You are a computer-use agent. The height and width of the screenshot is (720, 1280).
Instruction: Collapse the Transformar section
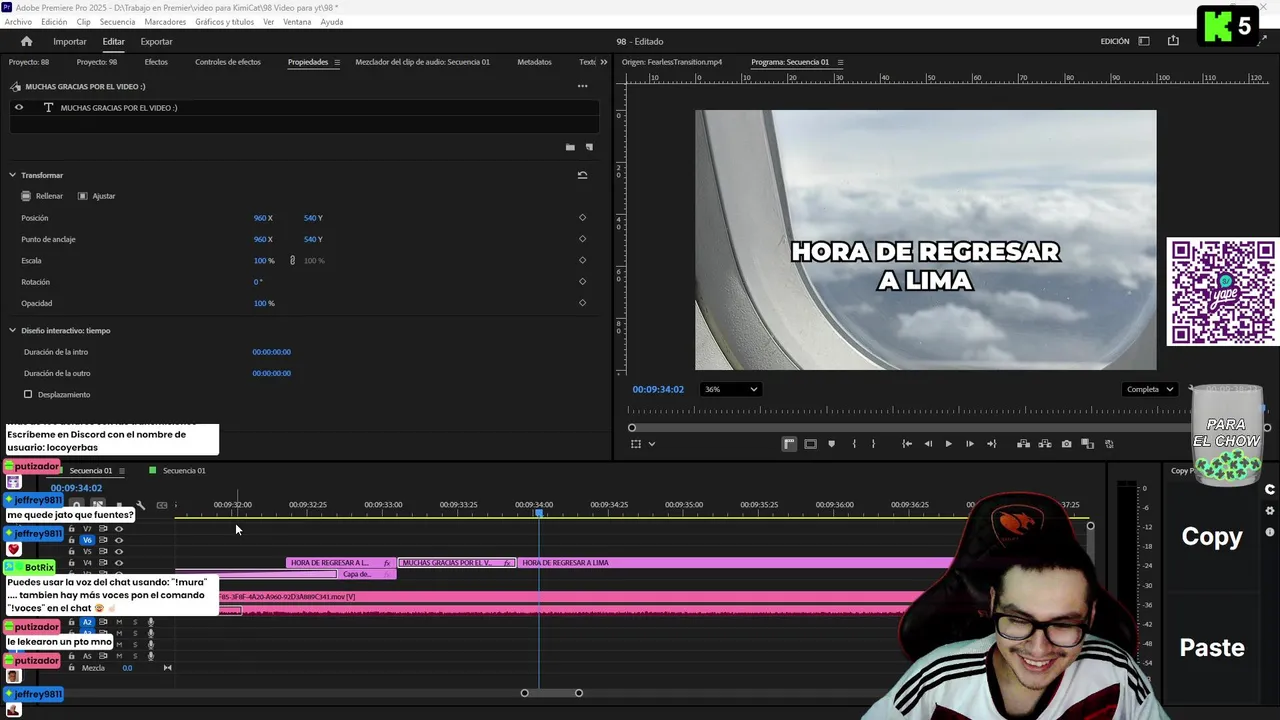click(12, 175)
